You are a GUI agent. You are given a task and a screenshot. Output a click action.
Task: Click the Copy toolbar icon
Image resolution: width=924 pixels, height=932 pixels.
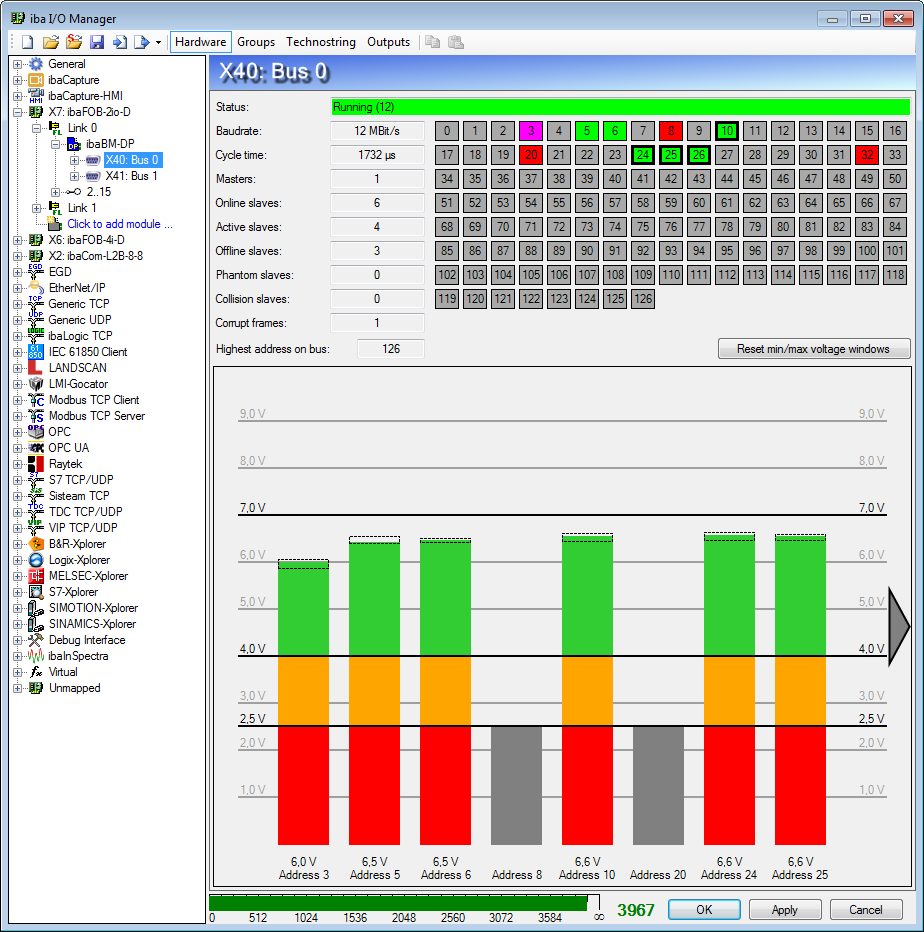[x=432, y=42]
